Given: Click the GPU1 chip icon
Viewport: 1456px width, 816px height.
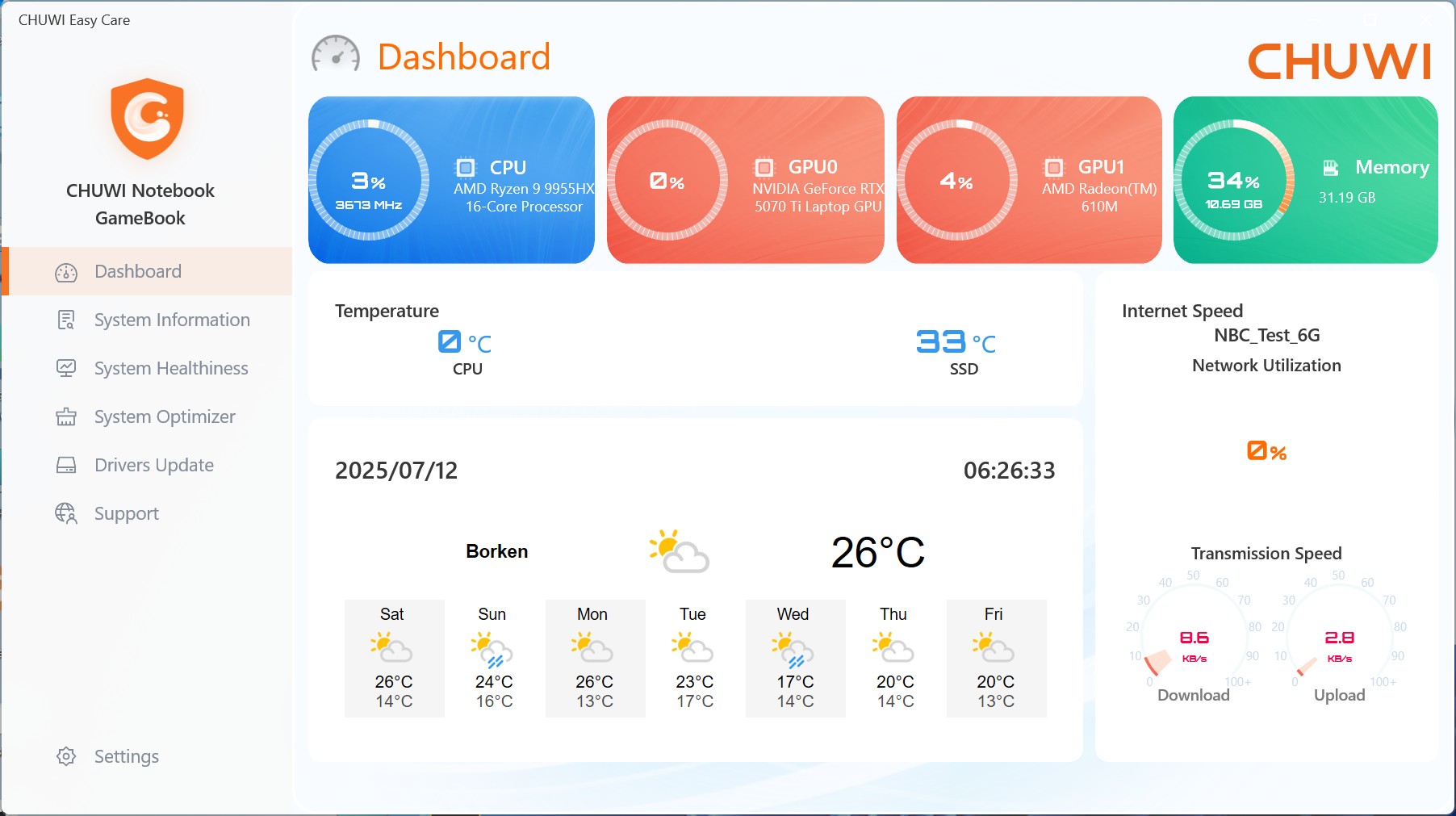Looking at the screenshot, I should pyautogui.click(x=1054, y=167).
